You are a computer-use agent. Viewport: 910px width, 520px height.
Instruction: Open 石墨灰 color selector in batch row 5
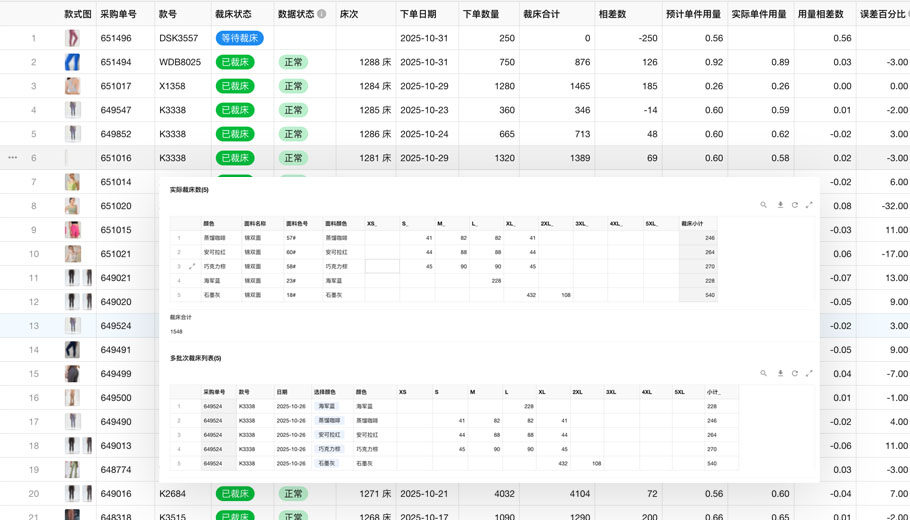click(327, 464)
